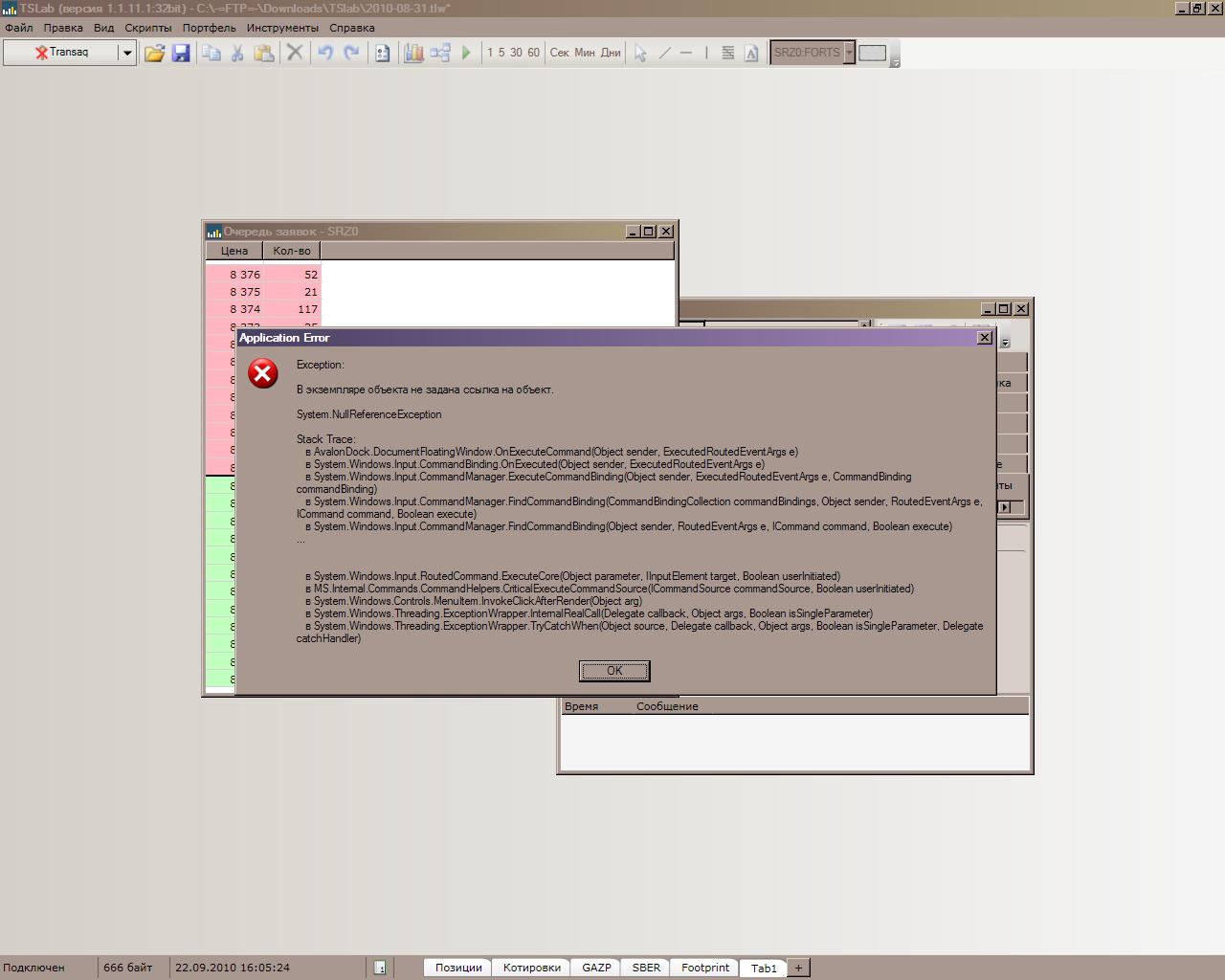Set interval to 60
The image size is (1225, 980).
(x=533, y=53)
